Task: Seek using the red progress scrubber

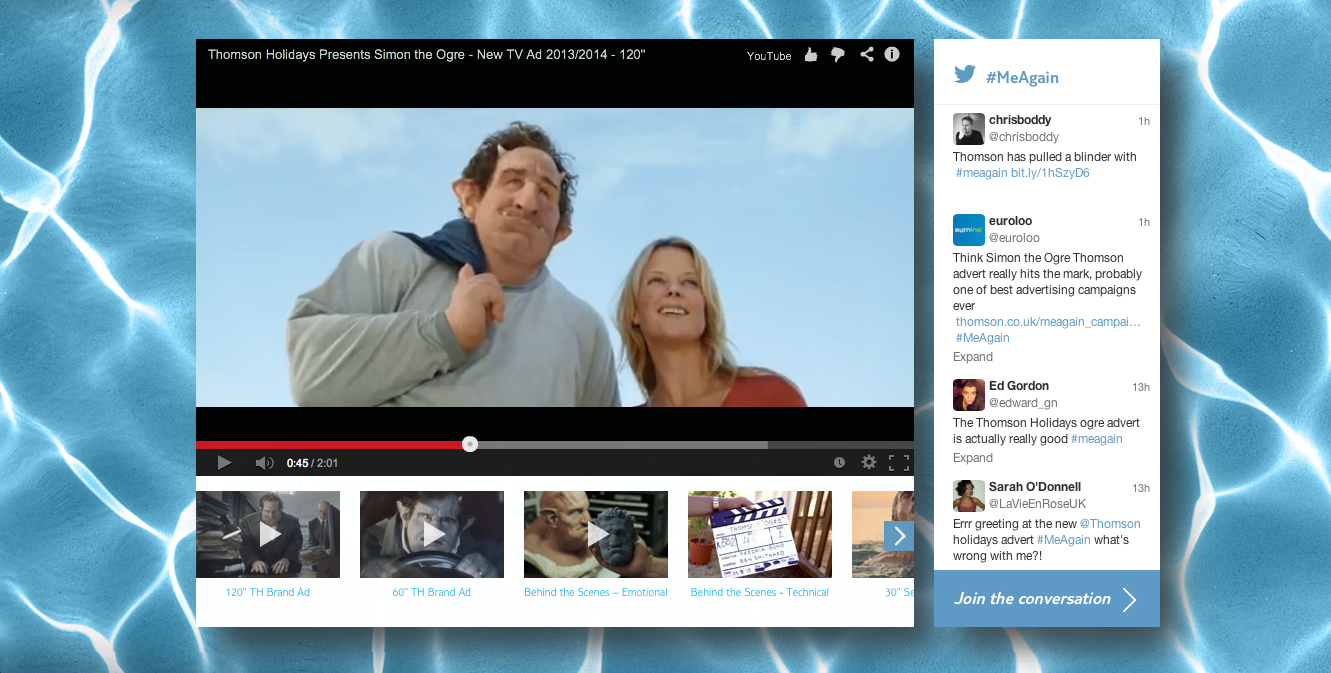Action: pyautogui.click(x=470, y=444)
